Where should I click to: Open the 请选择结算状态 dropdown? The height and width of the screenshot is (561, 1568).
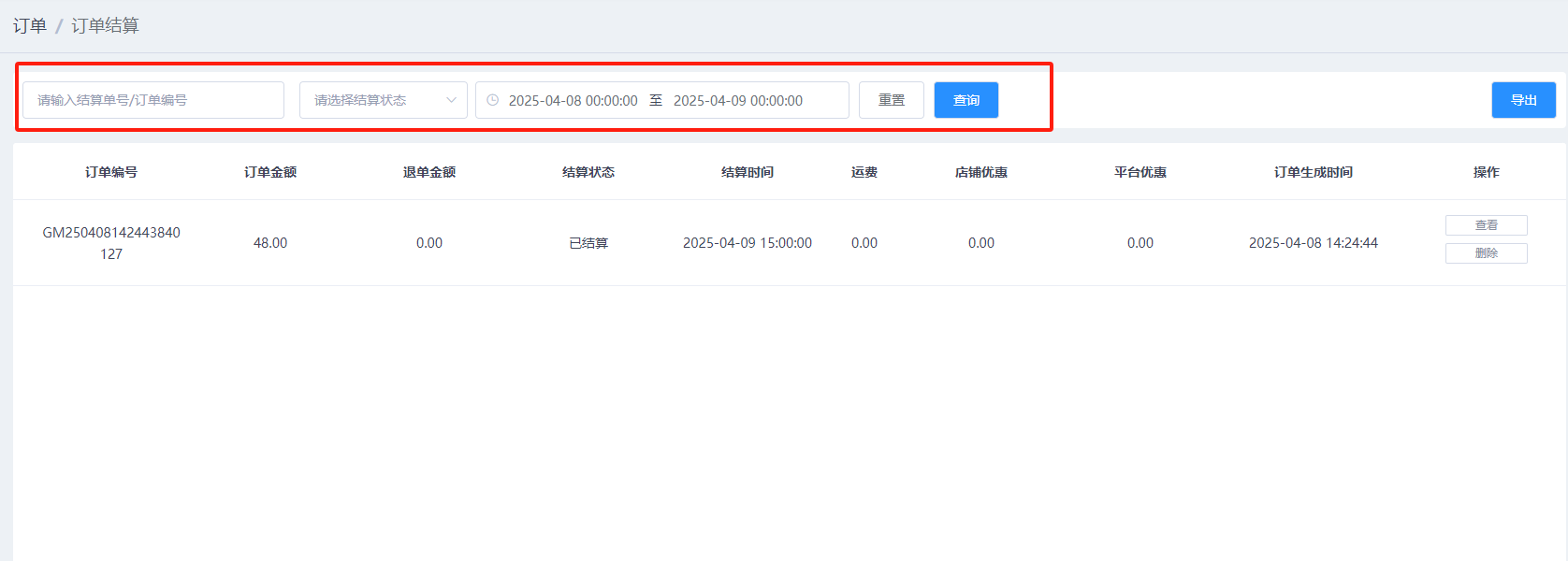[383, 100]
